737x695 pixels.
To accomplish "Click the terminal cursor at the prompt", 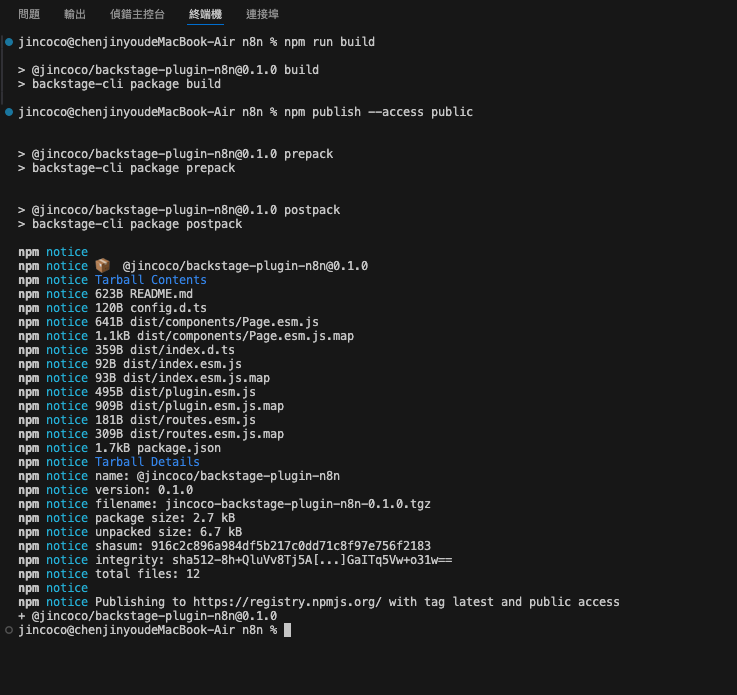I will (288, 630).
